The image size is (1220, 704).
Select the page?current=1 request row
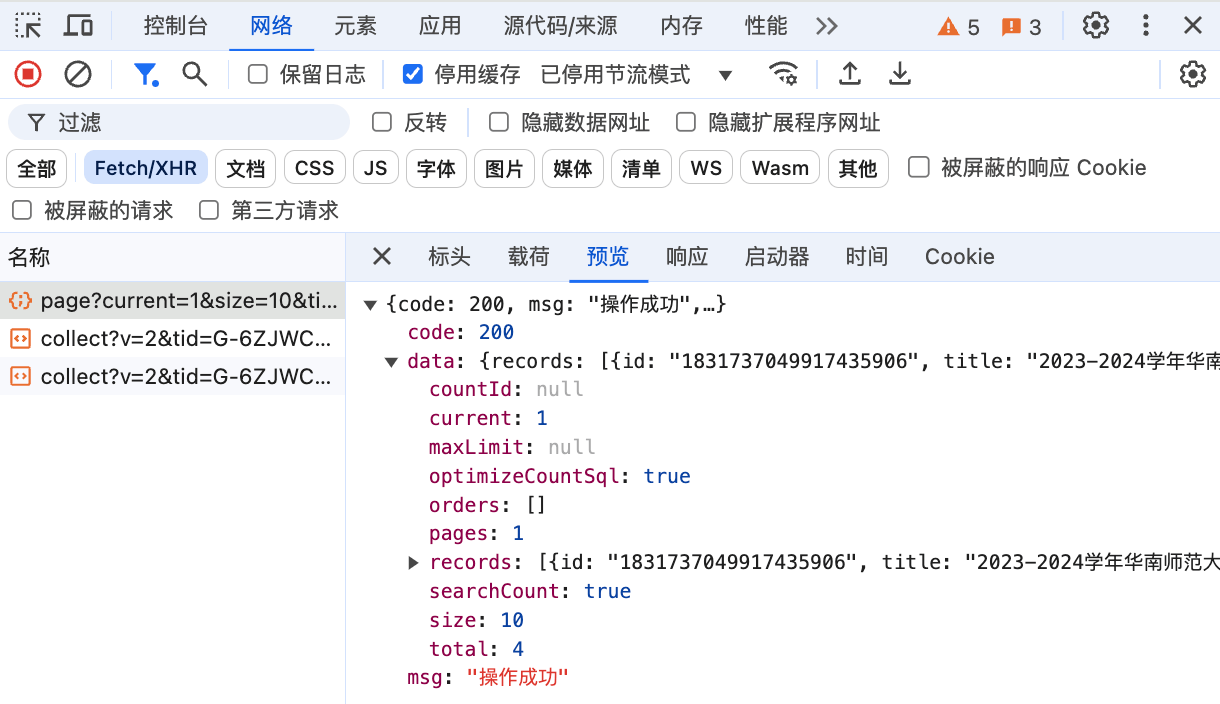point(172,300)
